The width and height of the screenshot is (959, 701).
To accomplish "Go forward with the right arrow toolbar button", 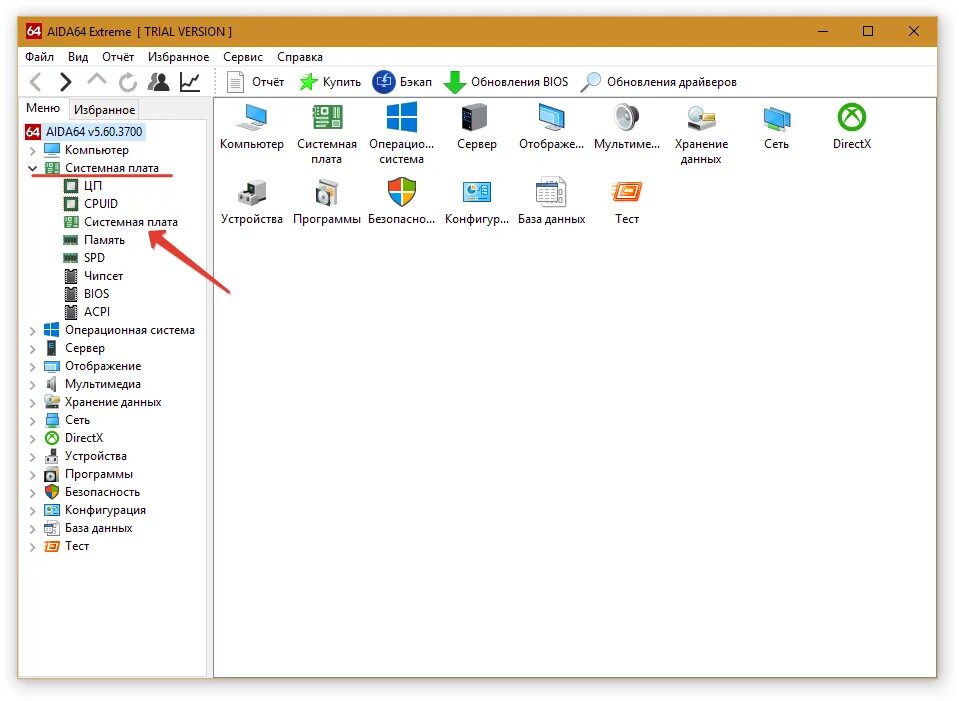I will [x=65, y=81].
